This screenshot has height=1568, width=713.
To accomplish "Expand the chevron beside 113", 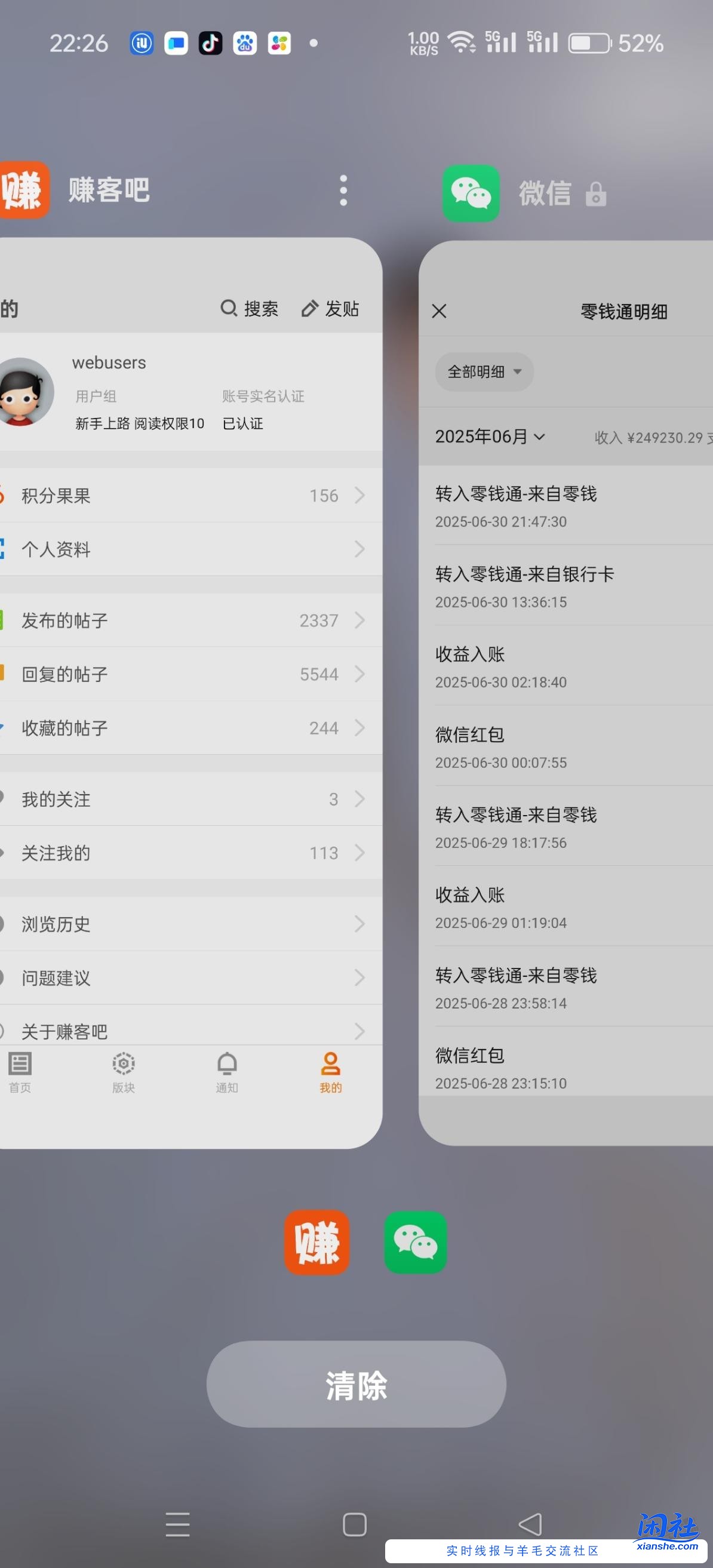I will (x=359, y=852).
